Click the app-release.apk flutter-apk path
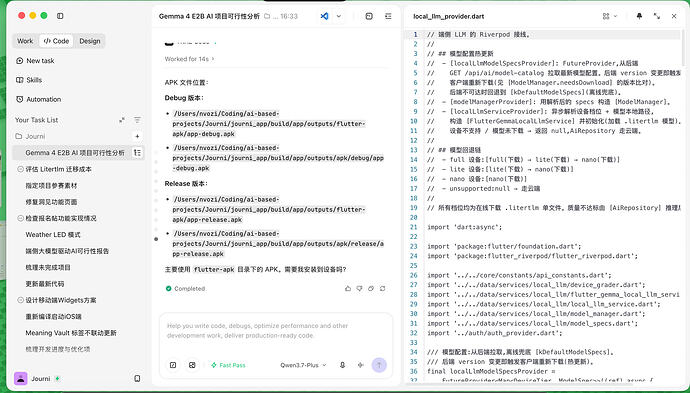Screen dimensions: 690x393 point(269,209)
